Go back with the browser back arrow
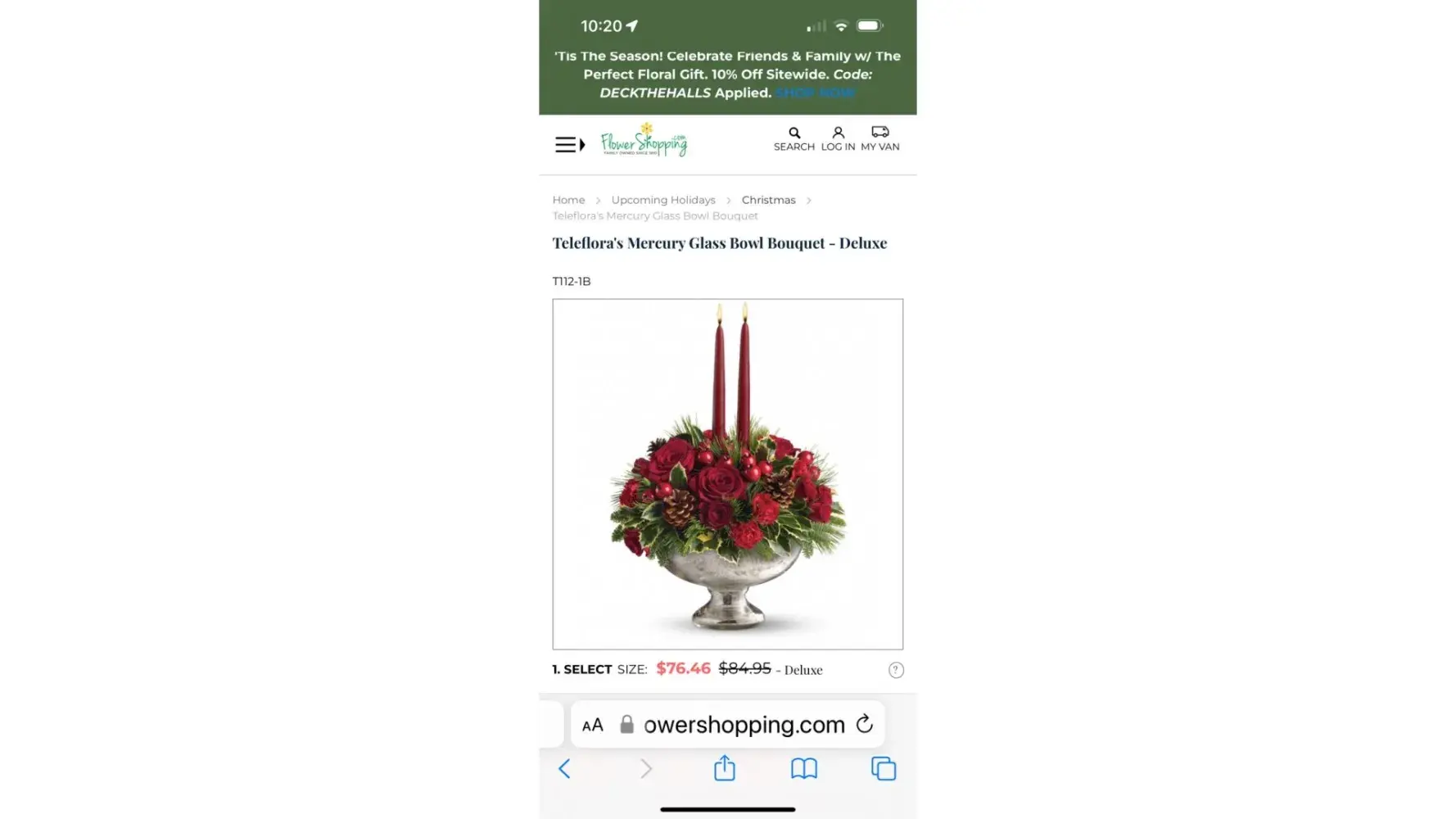Image resolution: width=1456 pixels, height=819 pixels. 564,768
